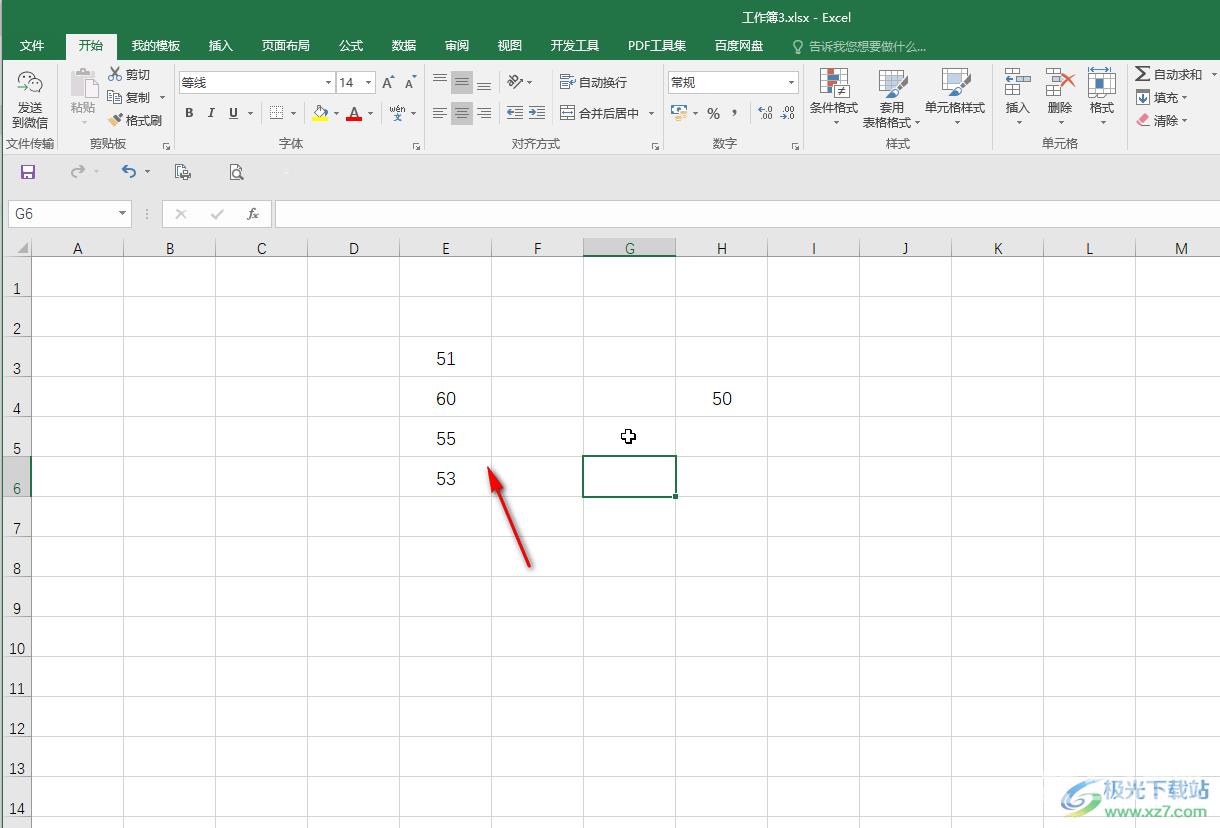Image resolution: width=1220 pixels, height=828 pixels.
Task: Toggle Underline formatting
Action: 233,113
